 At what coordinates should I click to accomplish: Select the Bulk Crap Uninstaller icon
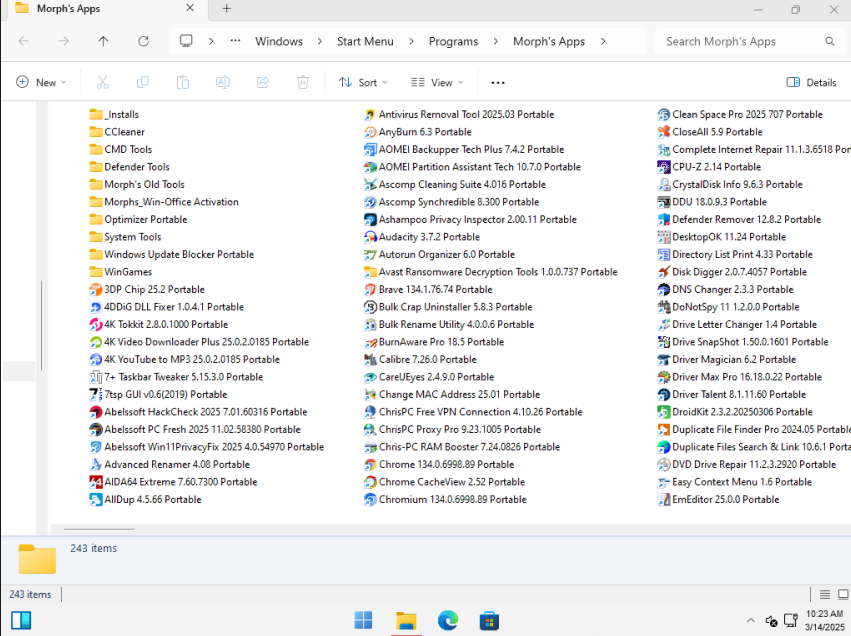[370, 307]
